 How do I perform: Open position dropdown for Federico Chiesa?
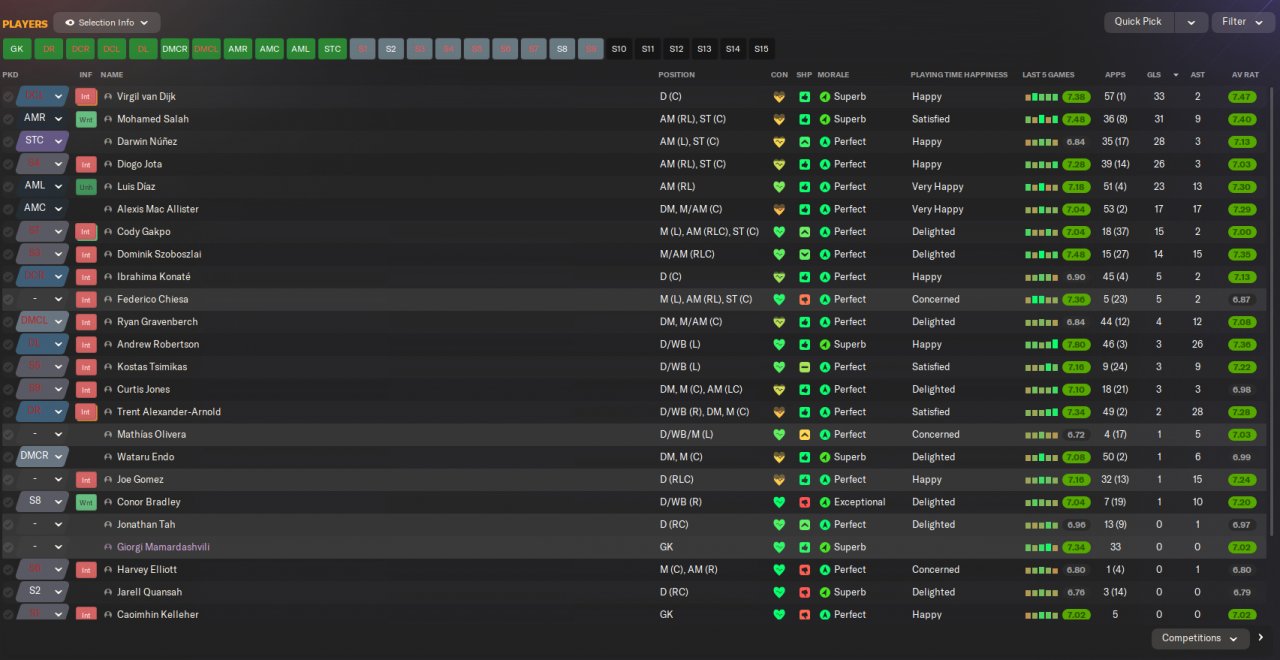click(x=42, y=299)
